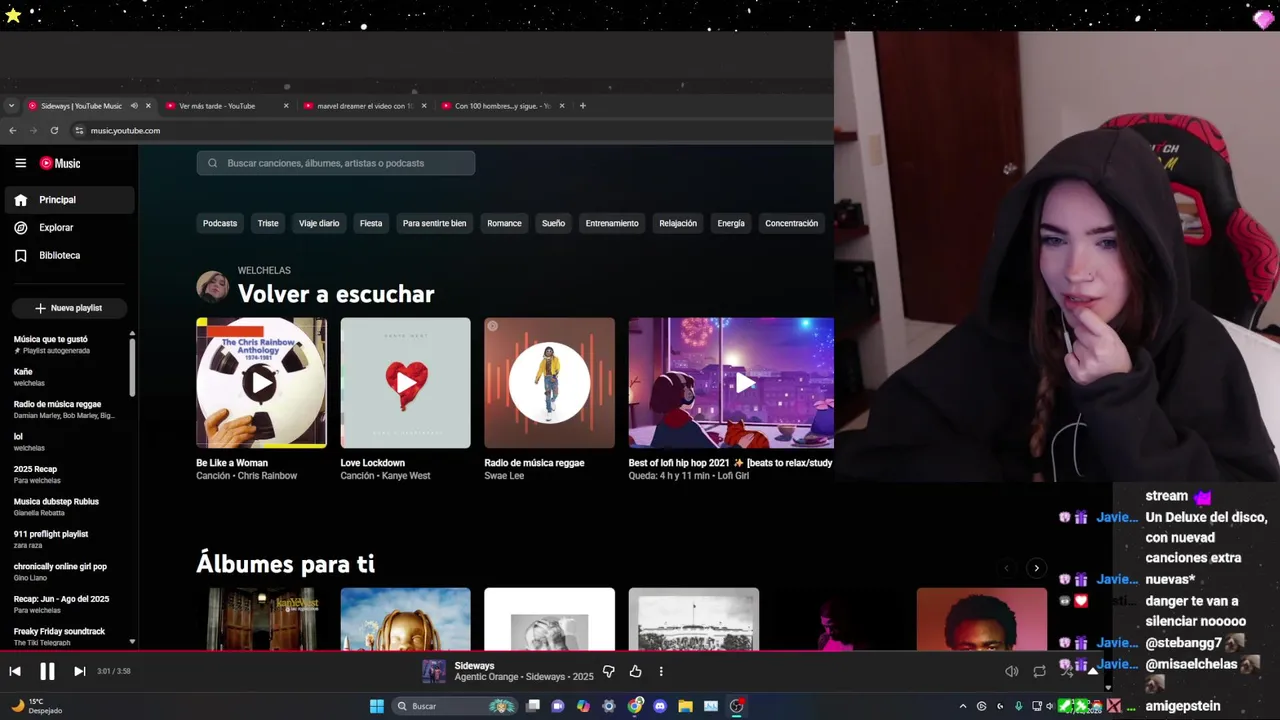Screen dimensions: 1280x720
Task: Select the Concentración chip
Action: pyautogui.click(x=791, y=223)
